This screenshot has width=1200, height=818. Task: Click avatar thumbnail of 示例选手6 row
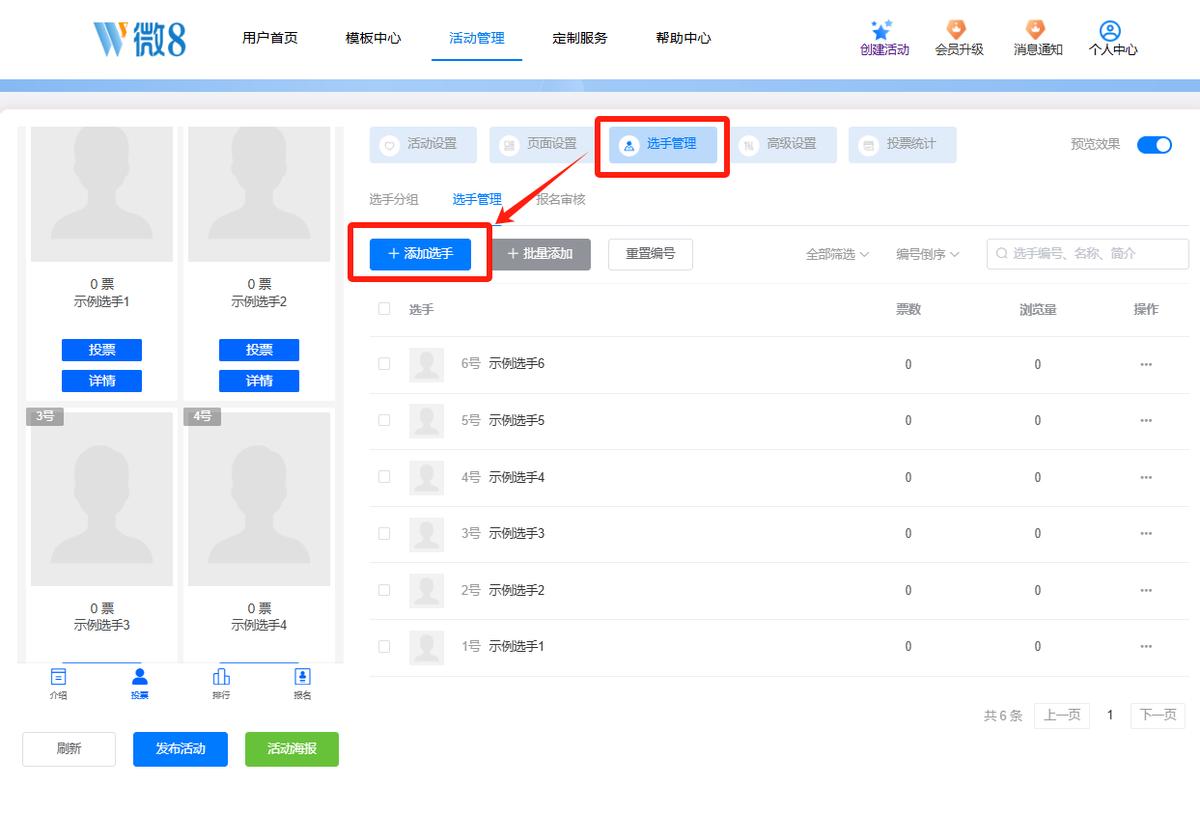427,365
